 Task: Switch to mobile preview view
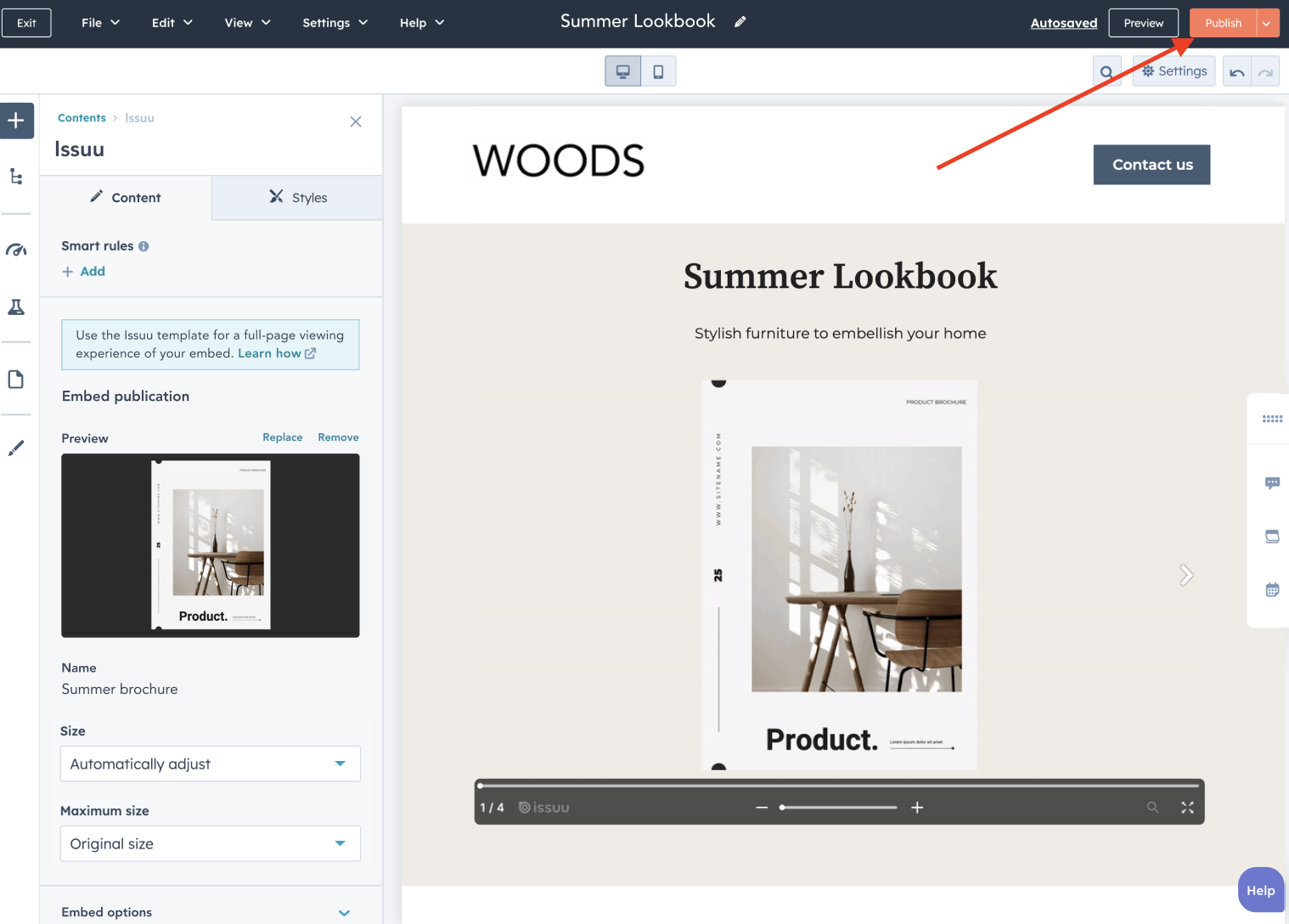[659, 71]
